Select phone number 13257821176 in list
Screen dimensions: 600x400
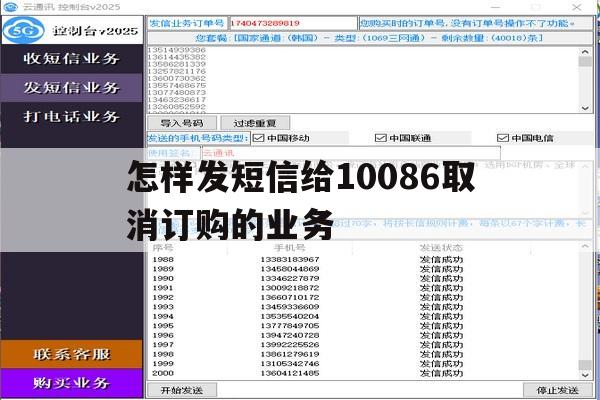[176, 71]
